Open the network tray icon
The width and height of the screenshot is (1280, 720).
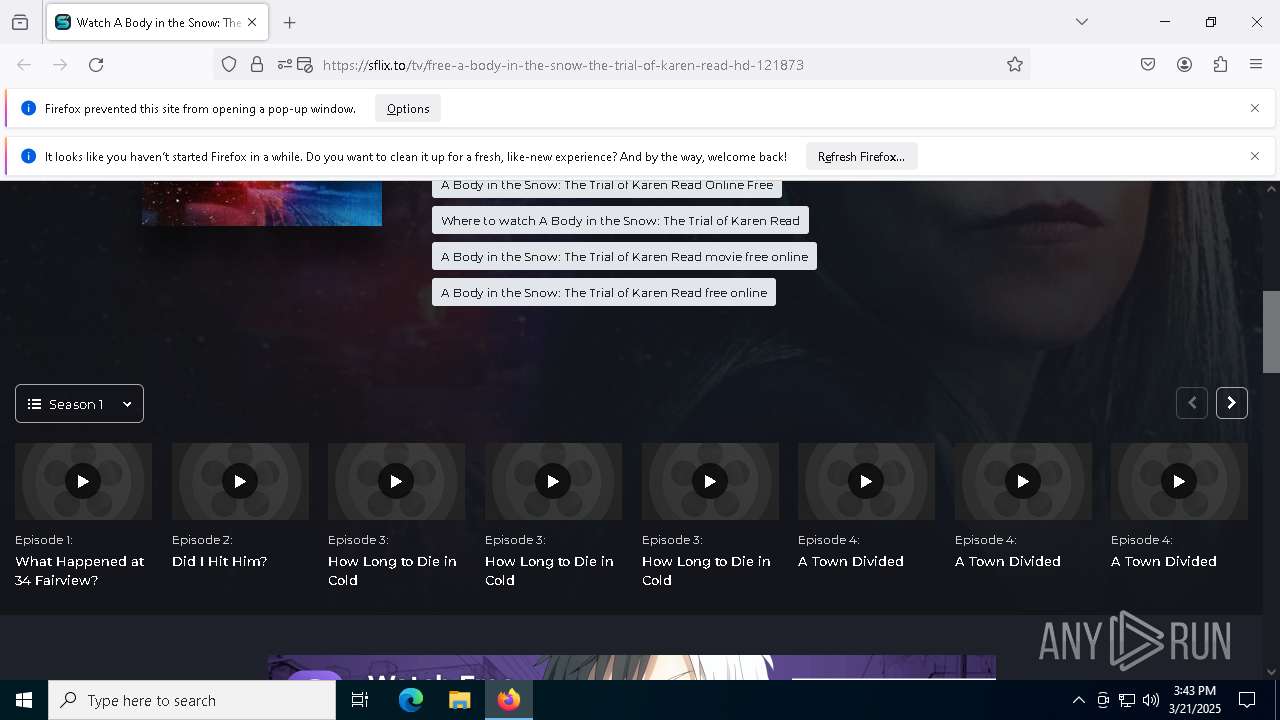pyautogui.click(x=1127, y=700)
